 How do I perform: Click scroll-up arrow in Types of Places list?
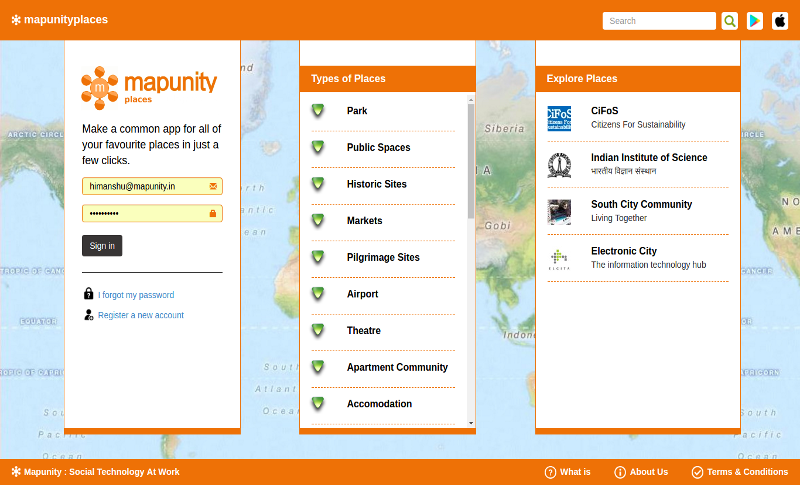pos(470,99)
